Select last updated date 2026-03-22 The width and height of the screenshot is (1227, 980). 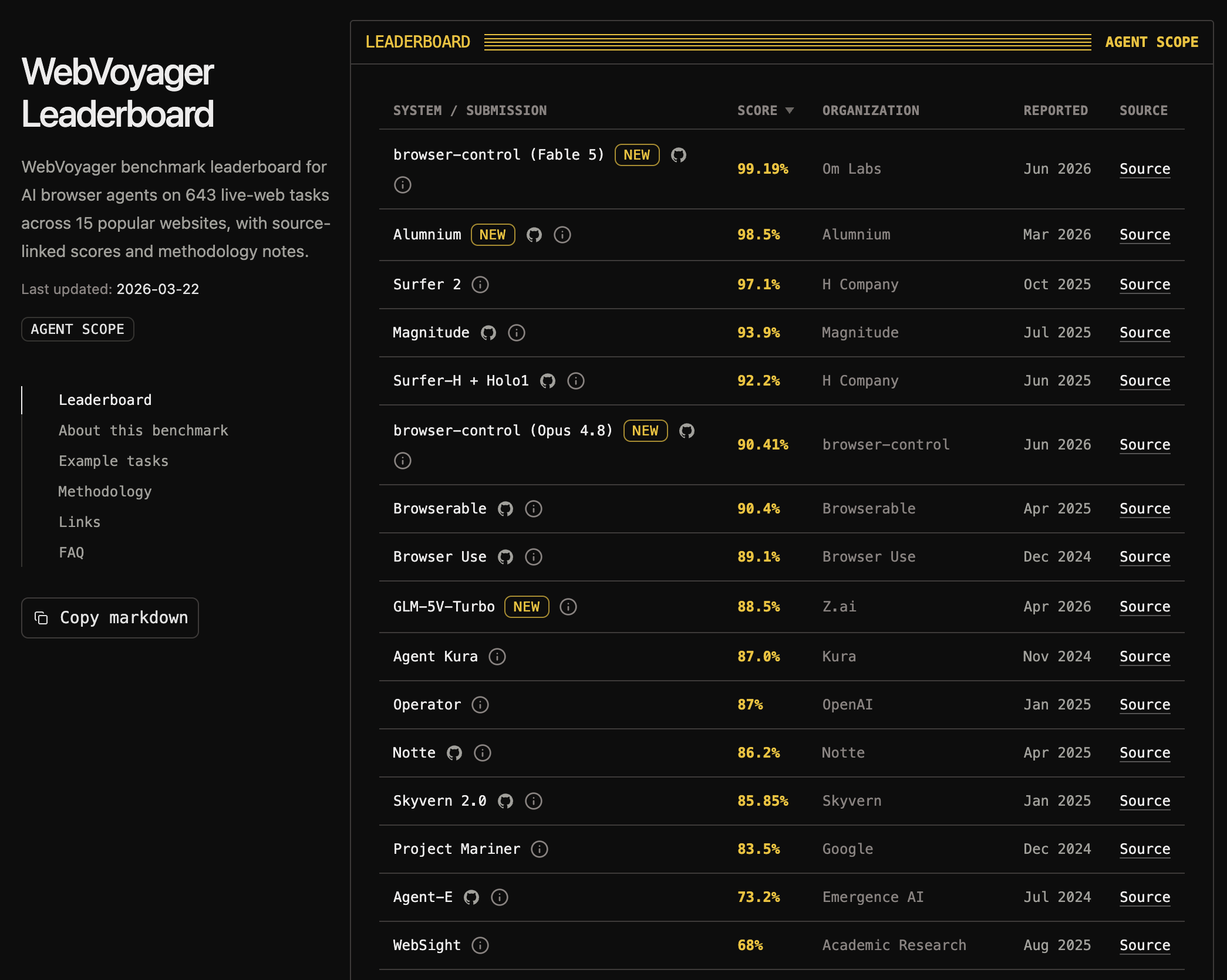click(x=157, y=289)
